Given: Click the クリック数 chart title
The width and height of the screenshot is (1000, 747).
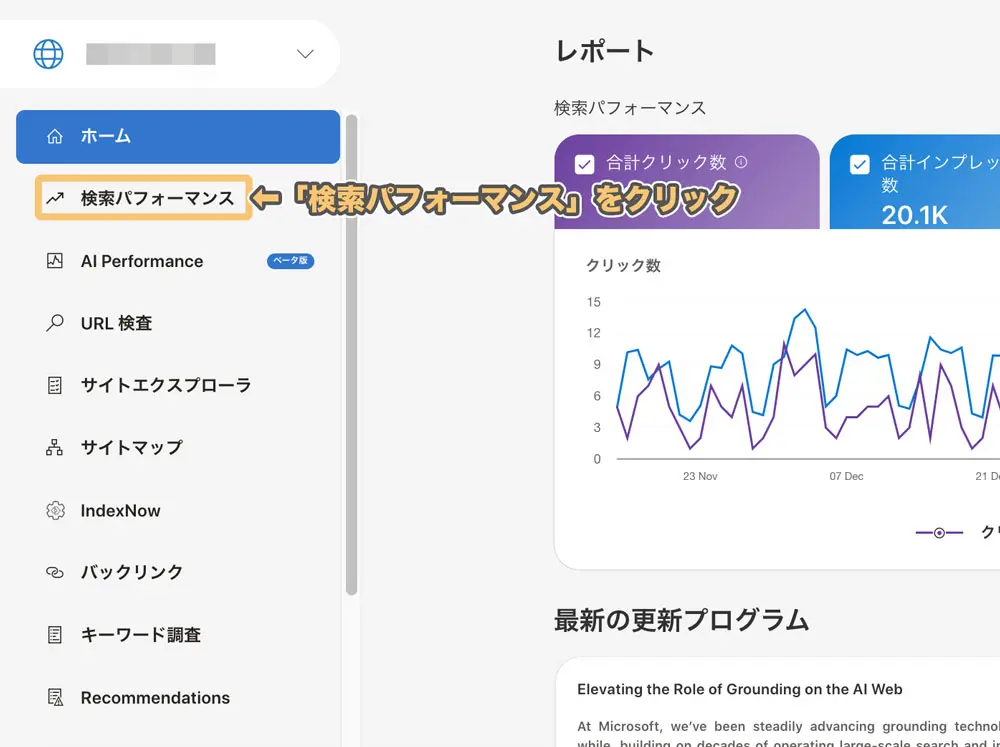Looking at the screenshot, I should [623, 265].
